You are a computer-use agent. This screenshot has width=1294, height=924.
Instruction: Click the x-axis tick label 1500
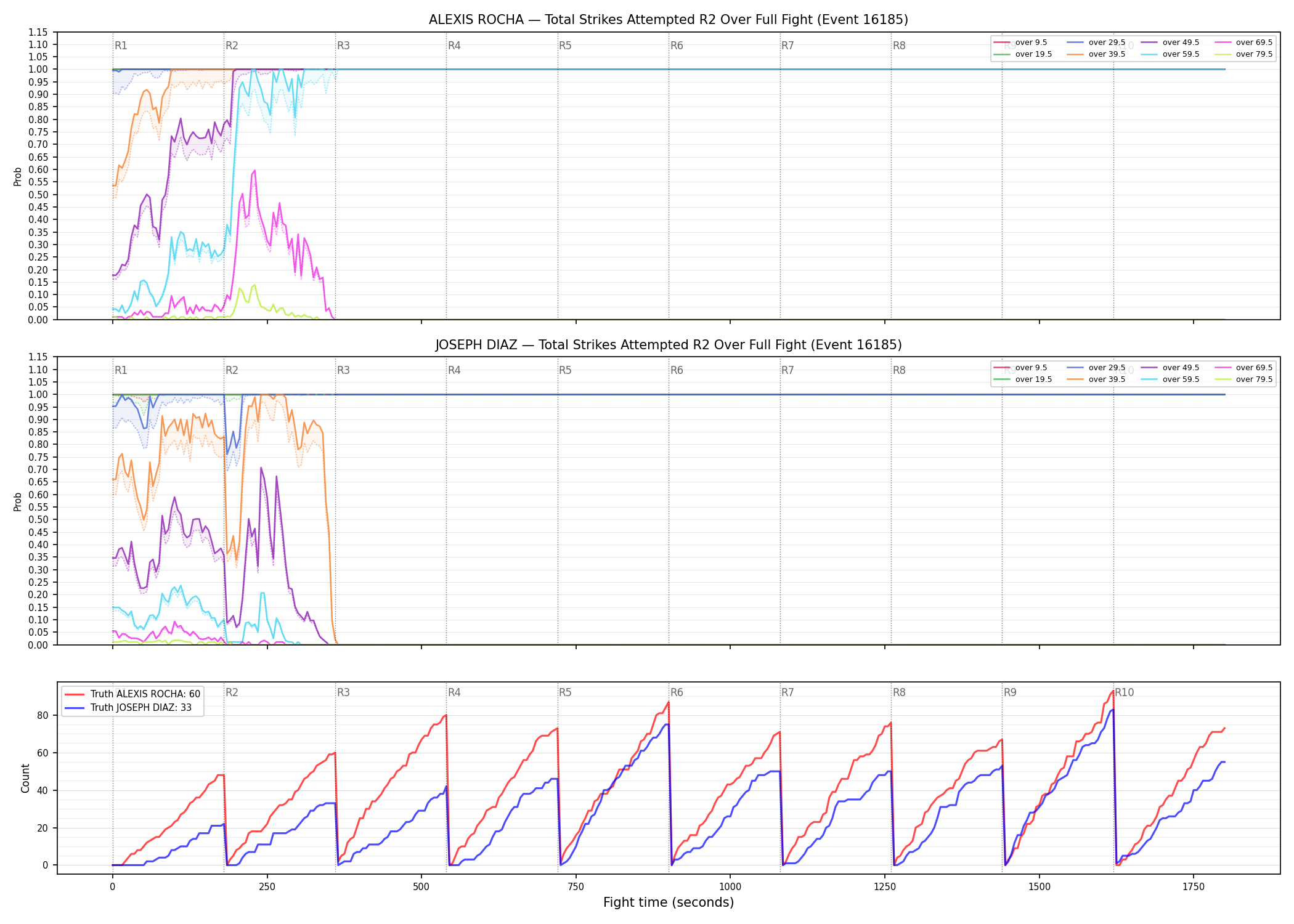(x=1040, y=887)
